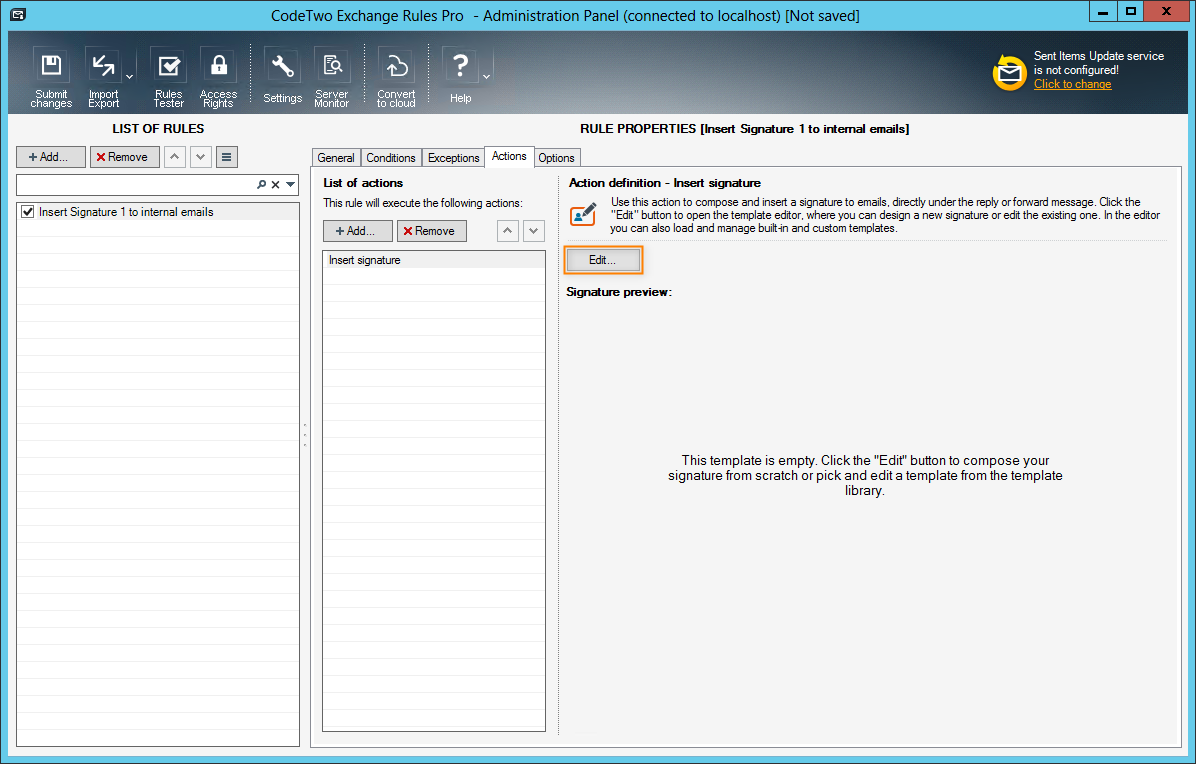Open the rules list menu icon
This screenshot has width=1196, height=764.
click(227, 157)
